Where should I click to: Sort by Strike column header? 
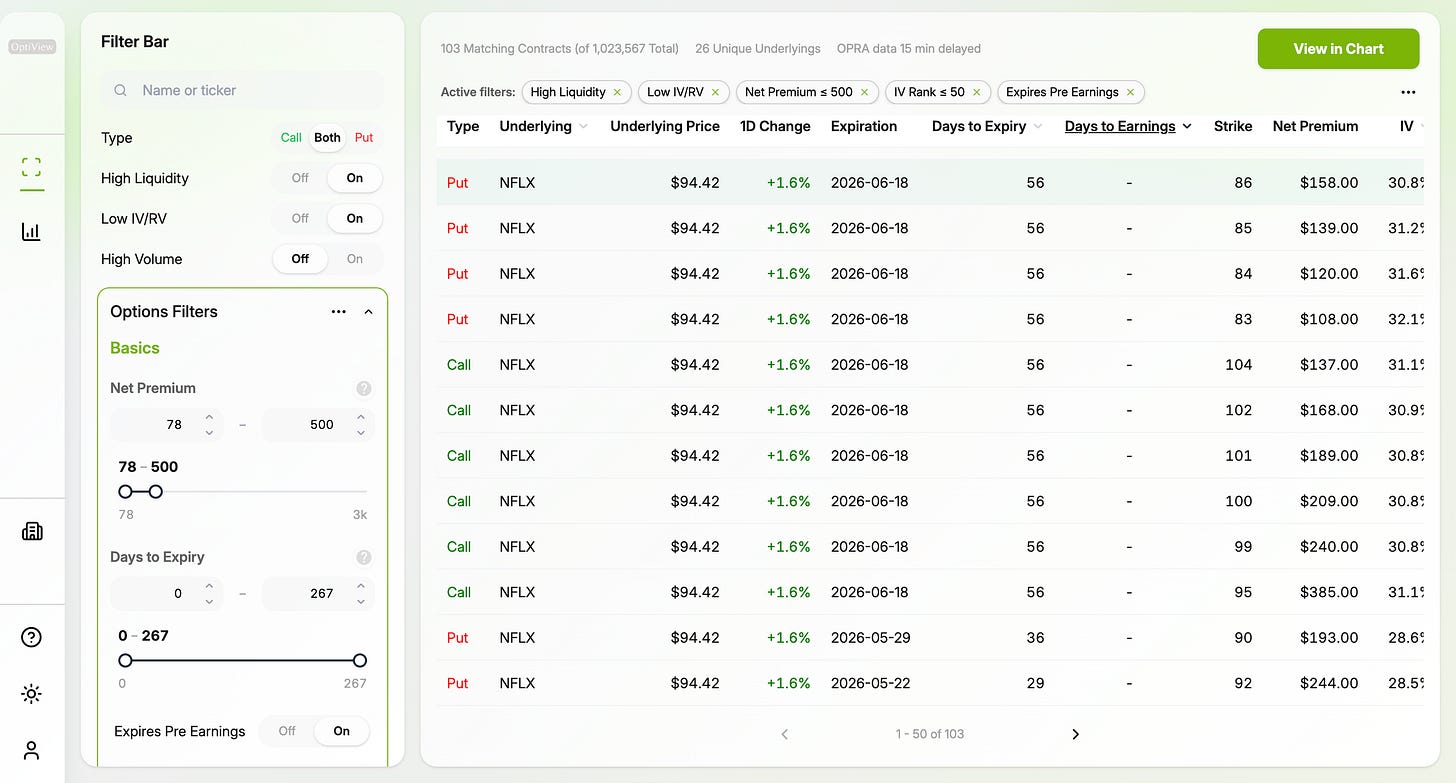(1233, 127)
